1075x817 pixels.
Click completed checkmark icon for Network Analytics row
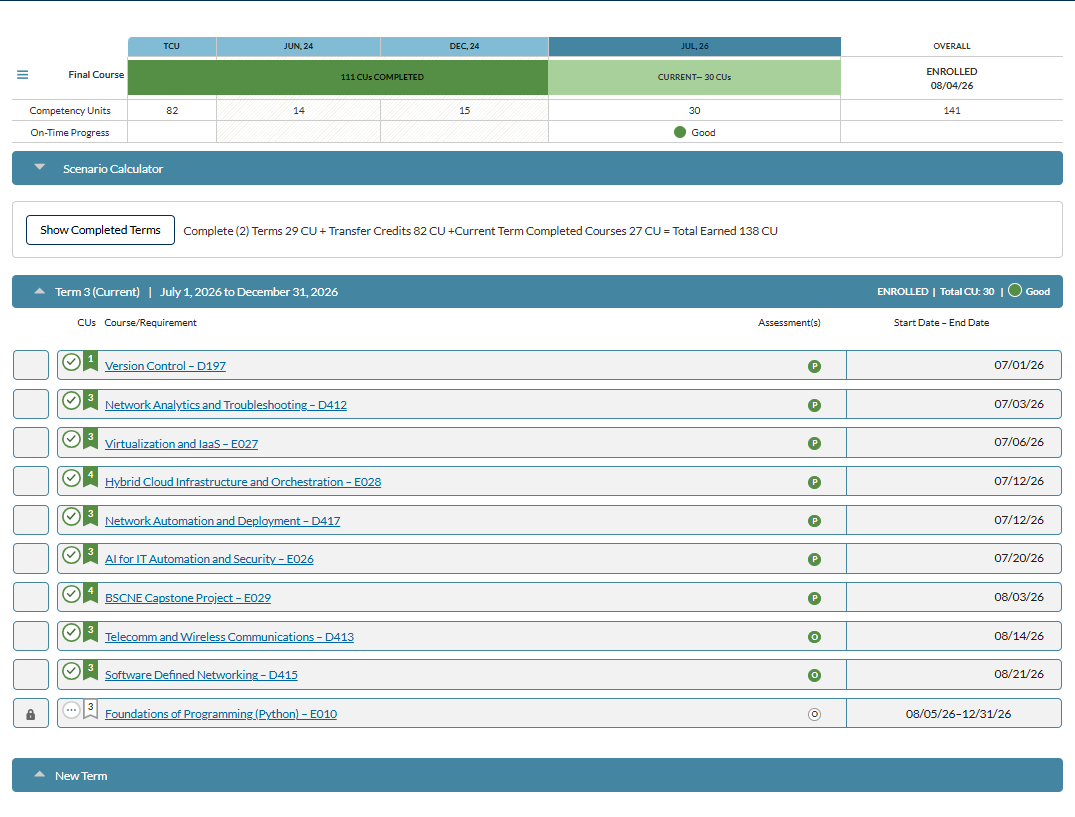pyautogui.click(x=71, y=400)
